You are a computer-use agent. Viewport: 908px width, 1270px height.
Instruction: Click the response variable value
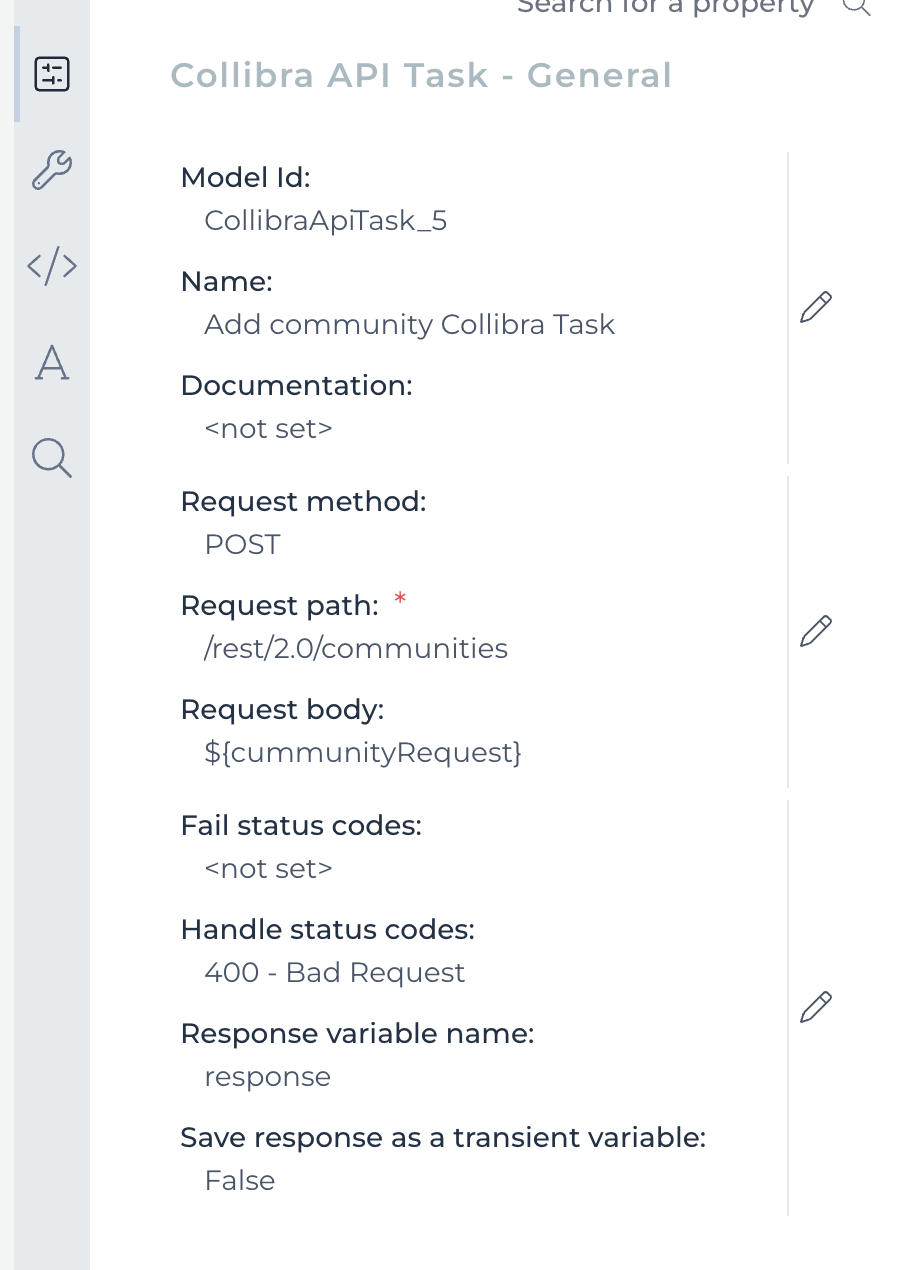(x=267, y=1076)
